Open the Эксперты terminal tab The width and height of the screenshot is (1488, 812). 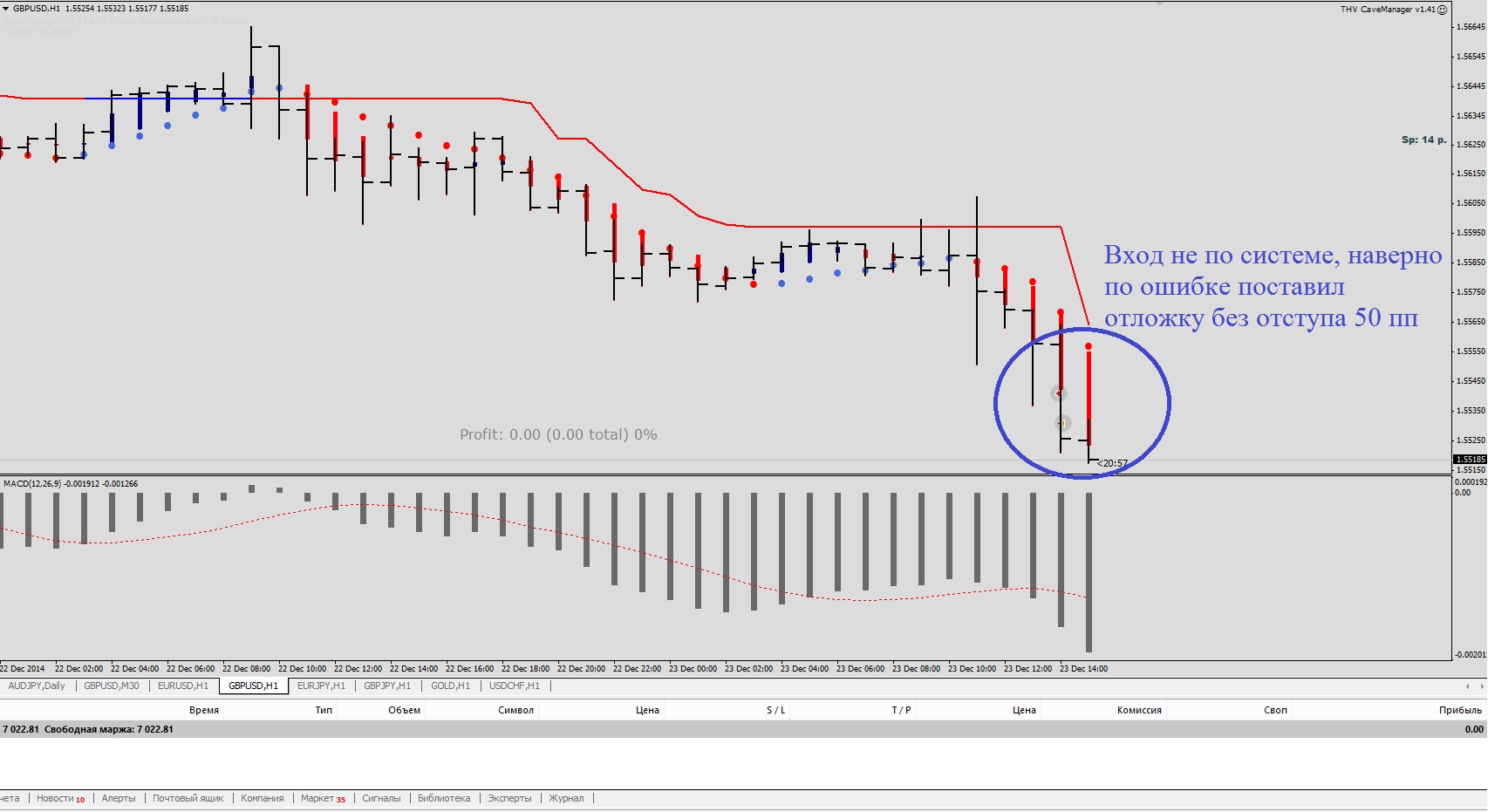pyautogui.click(x=509, y=798)
